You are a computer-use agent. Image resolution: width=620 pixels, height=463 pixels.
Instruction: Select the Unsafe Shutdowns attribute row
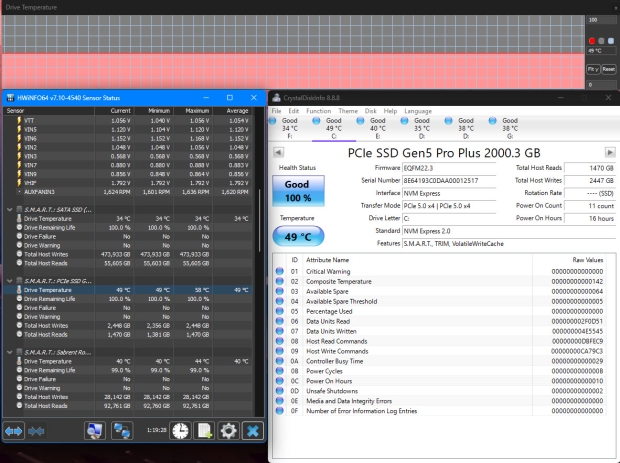(x=439, y=391)
